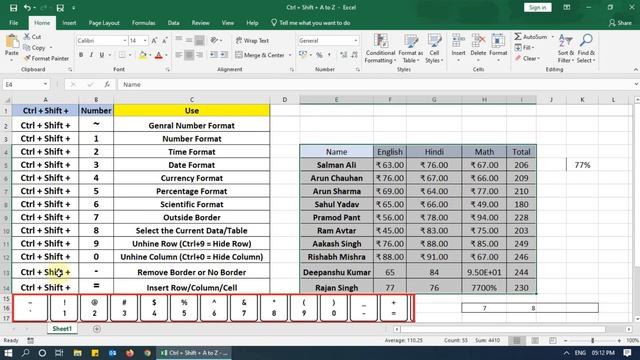The image size is (640, 360).
Task: Click the Orientation text angle icon
Action: click(214, 40)
